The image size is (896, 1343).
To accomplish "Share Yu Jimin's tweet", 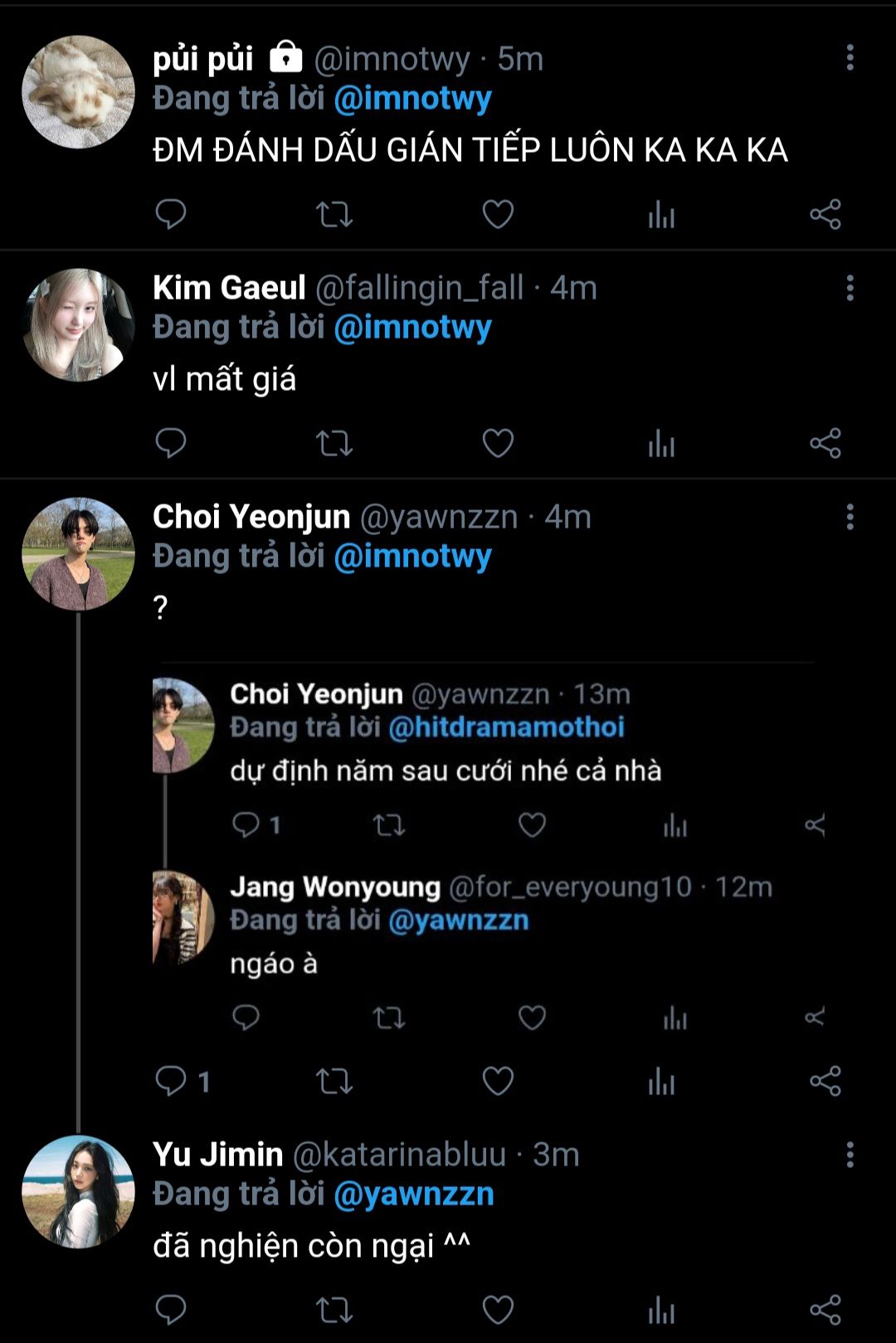I will coord(825,1310).
